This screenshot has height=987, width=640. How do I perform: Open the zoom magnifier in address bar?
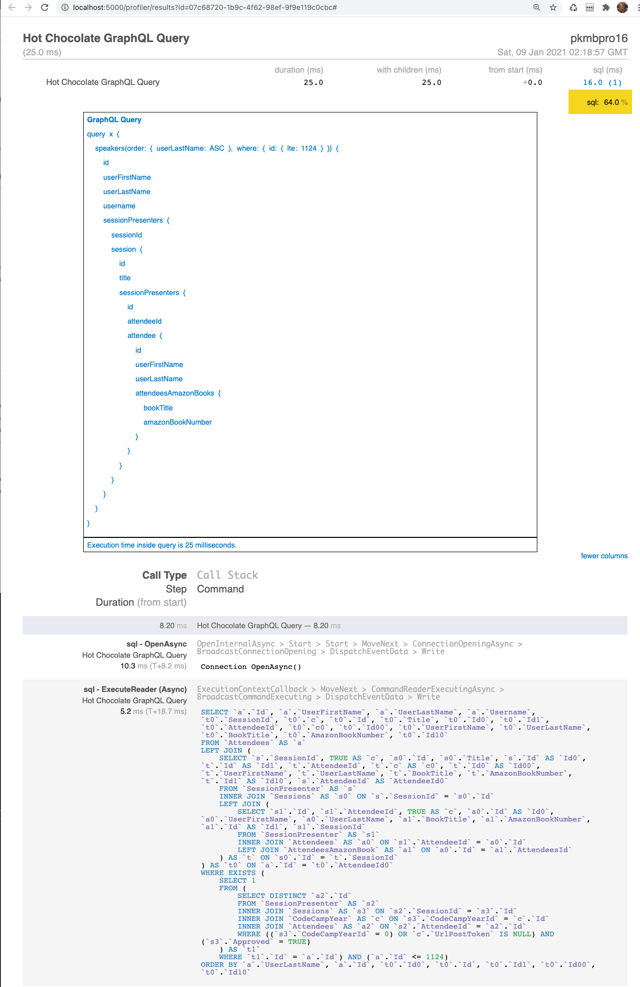(x=537, y=7)
